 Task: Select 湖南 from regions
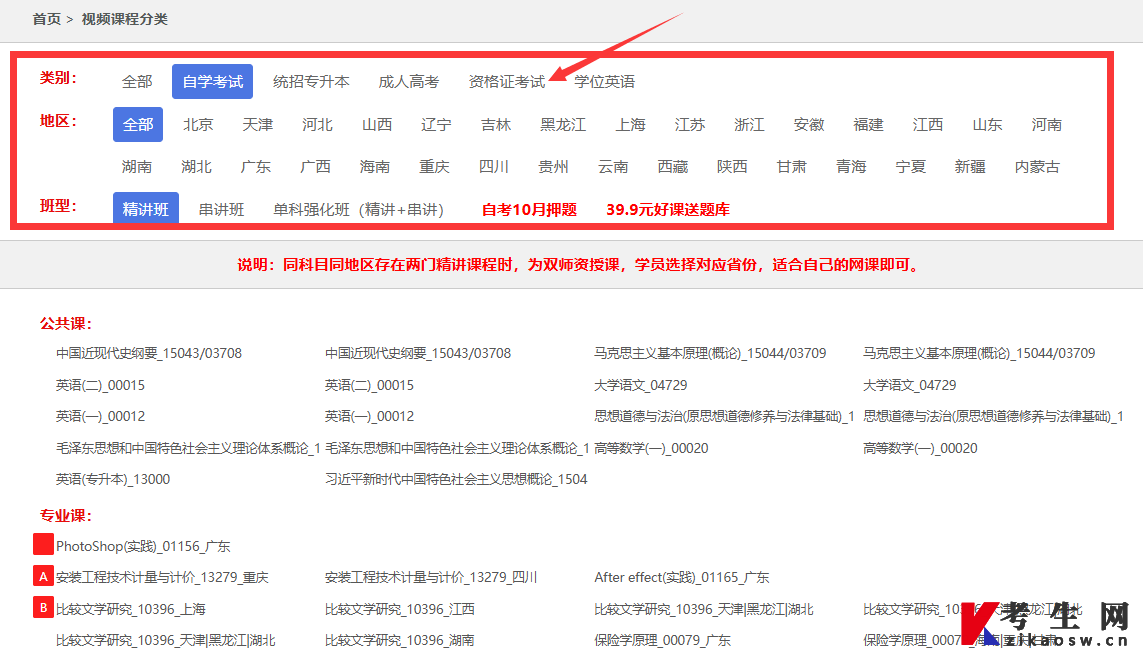coord(136,167)
